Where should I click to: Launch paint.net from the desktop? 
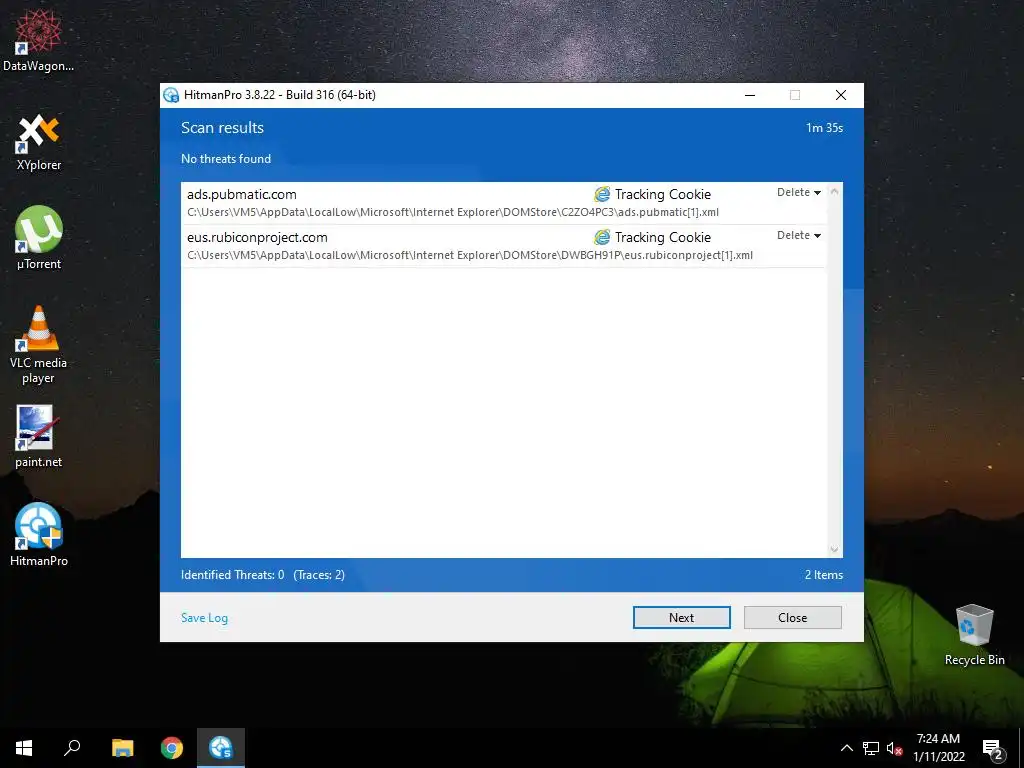coord(38,436)
